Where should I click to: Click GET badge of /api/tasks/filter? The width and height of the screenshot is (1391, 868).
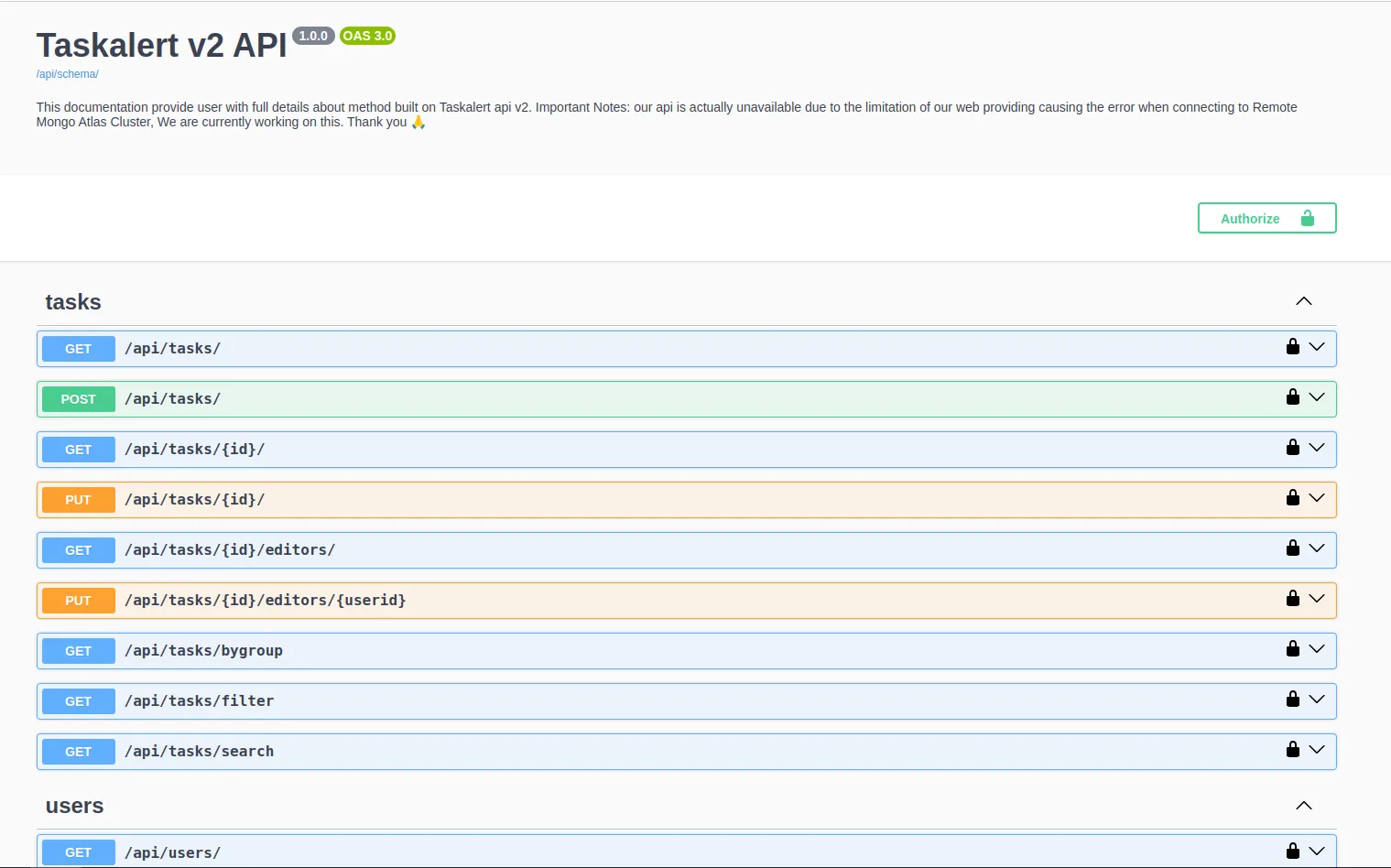tap(79, 701)
